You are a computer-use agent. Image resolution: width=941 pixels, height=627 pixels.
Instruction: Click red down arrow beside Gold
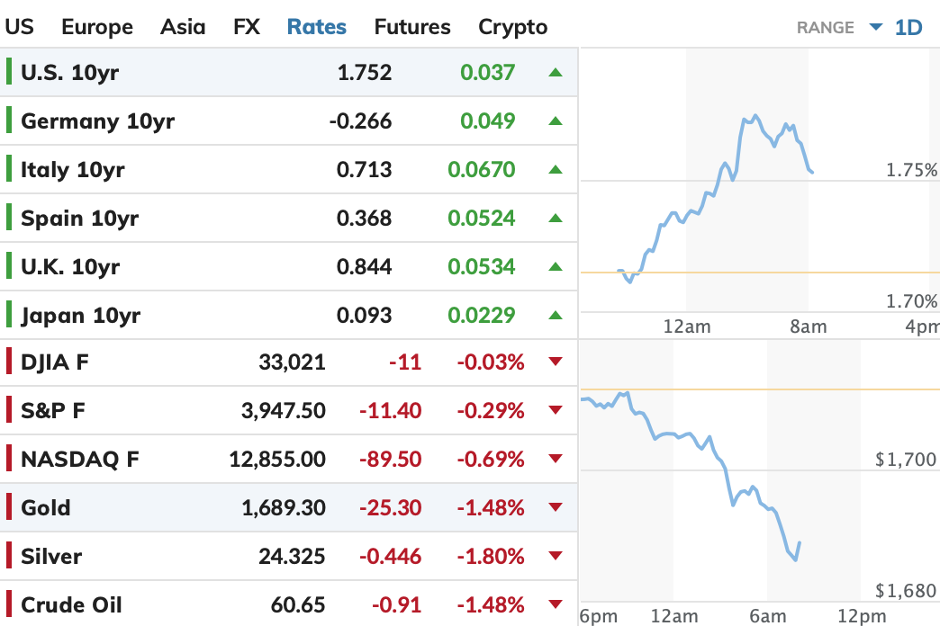pos(556,508)
